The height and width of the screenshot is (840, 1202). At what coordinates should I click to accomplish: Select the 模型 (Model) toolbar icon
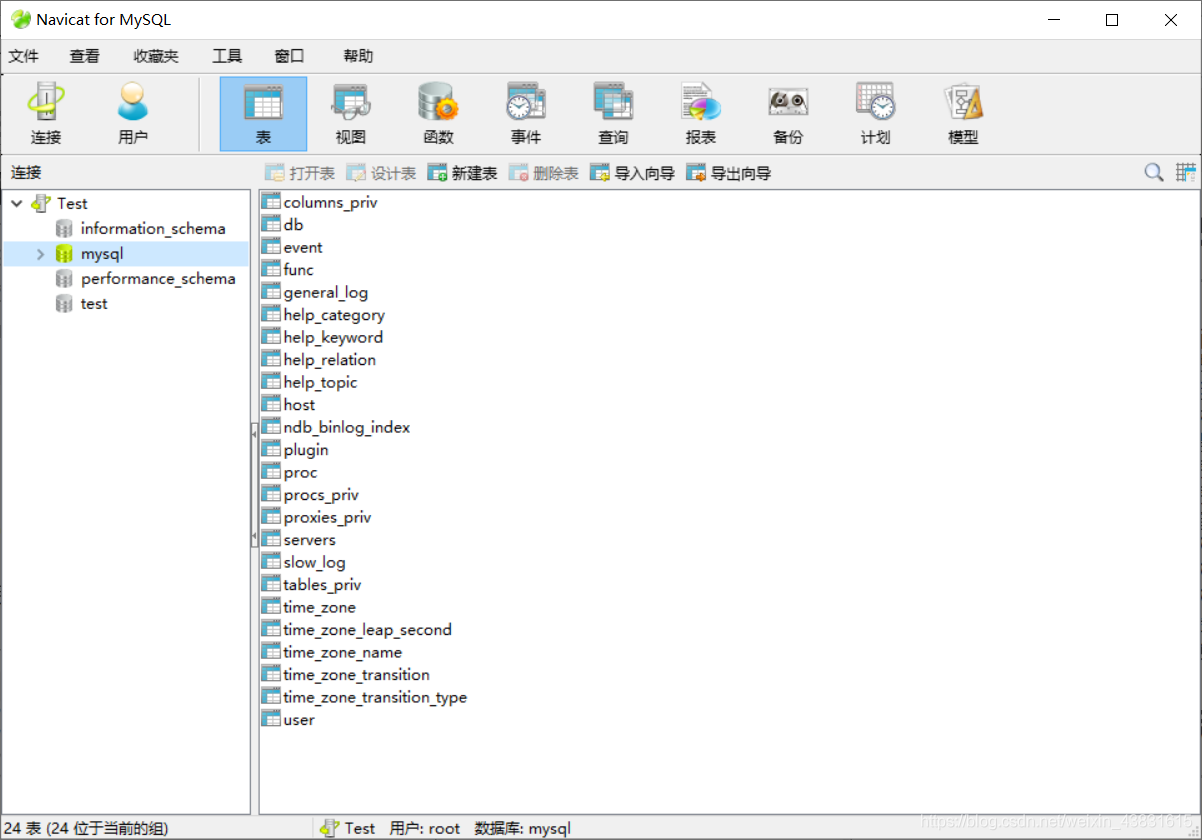point(963,114)
